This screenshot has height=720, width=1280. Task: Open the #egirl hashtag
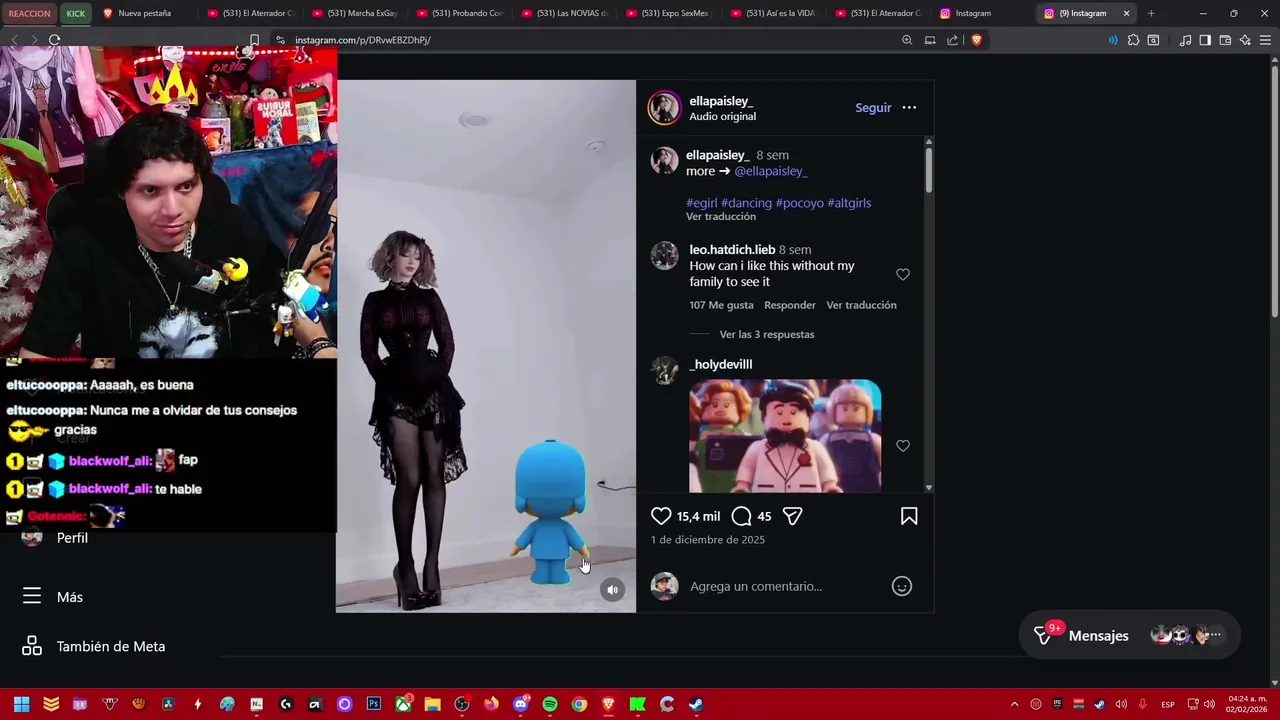[701, 203]
